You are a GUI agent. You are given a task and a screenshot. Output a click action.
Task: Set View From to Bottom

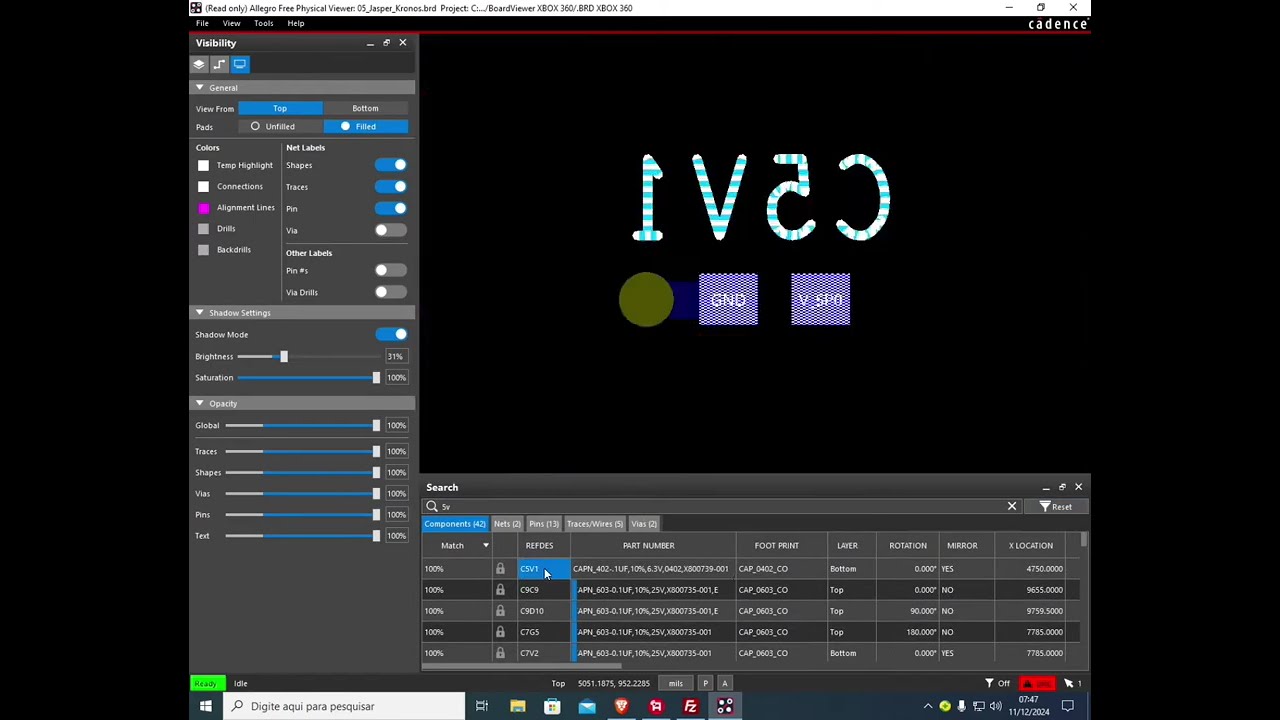point(365,108)
